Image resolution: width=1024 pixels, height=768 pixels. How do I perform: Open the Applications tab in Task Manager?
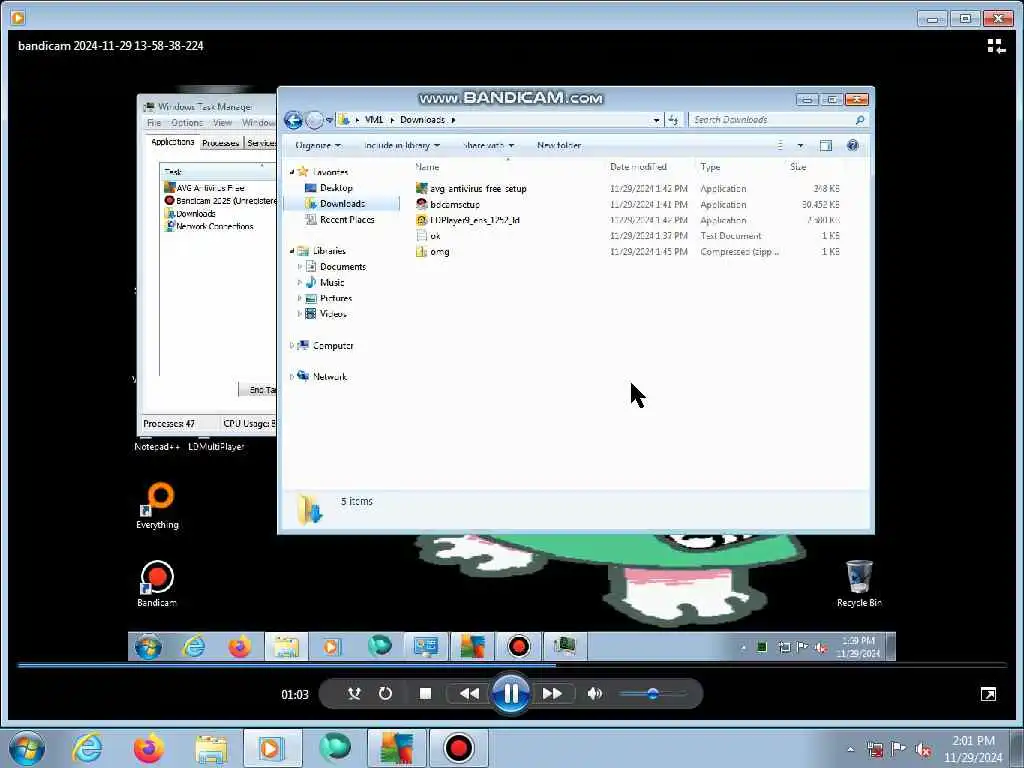coord(172,142)
